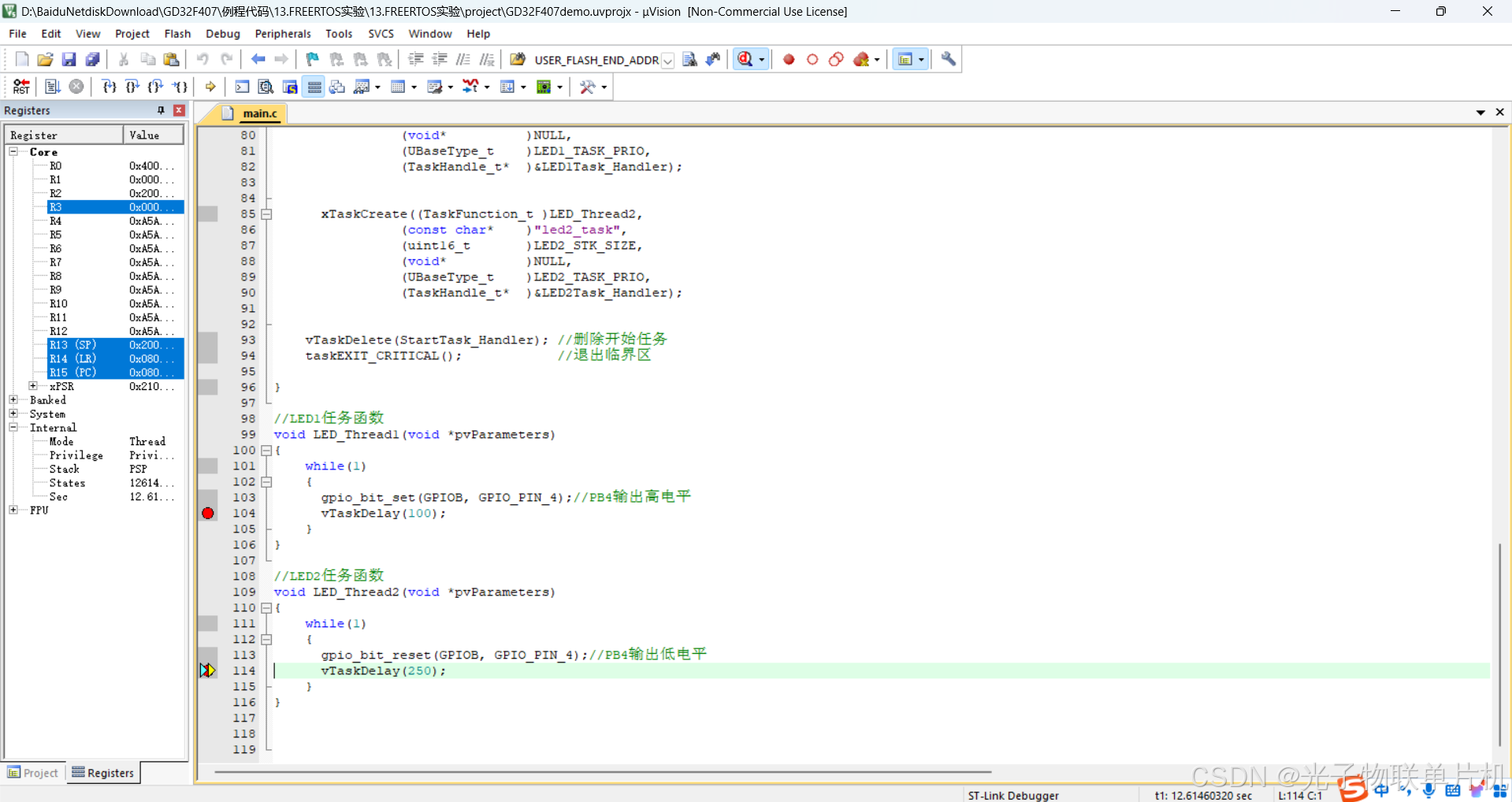Open the Memory Windows dropdown arrow
1512x802 pixels.
coord(414,87)
